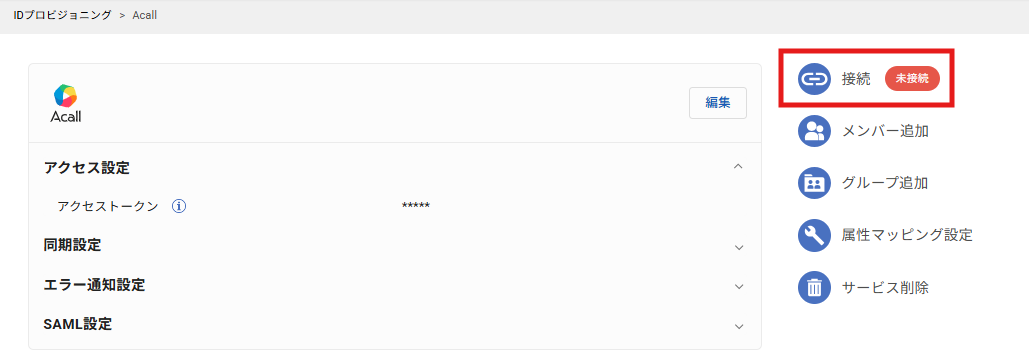Click the 同期設定 section heading
Image resolution: width=1029 pixels, height=363 pixels.
72,246
